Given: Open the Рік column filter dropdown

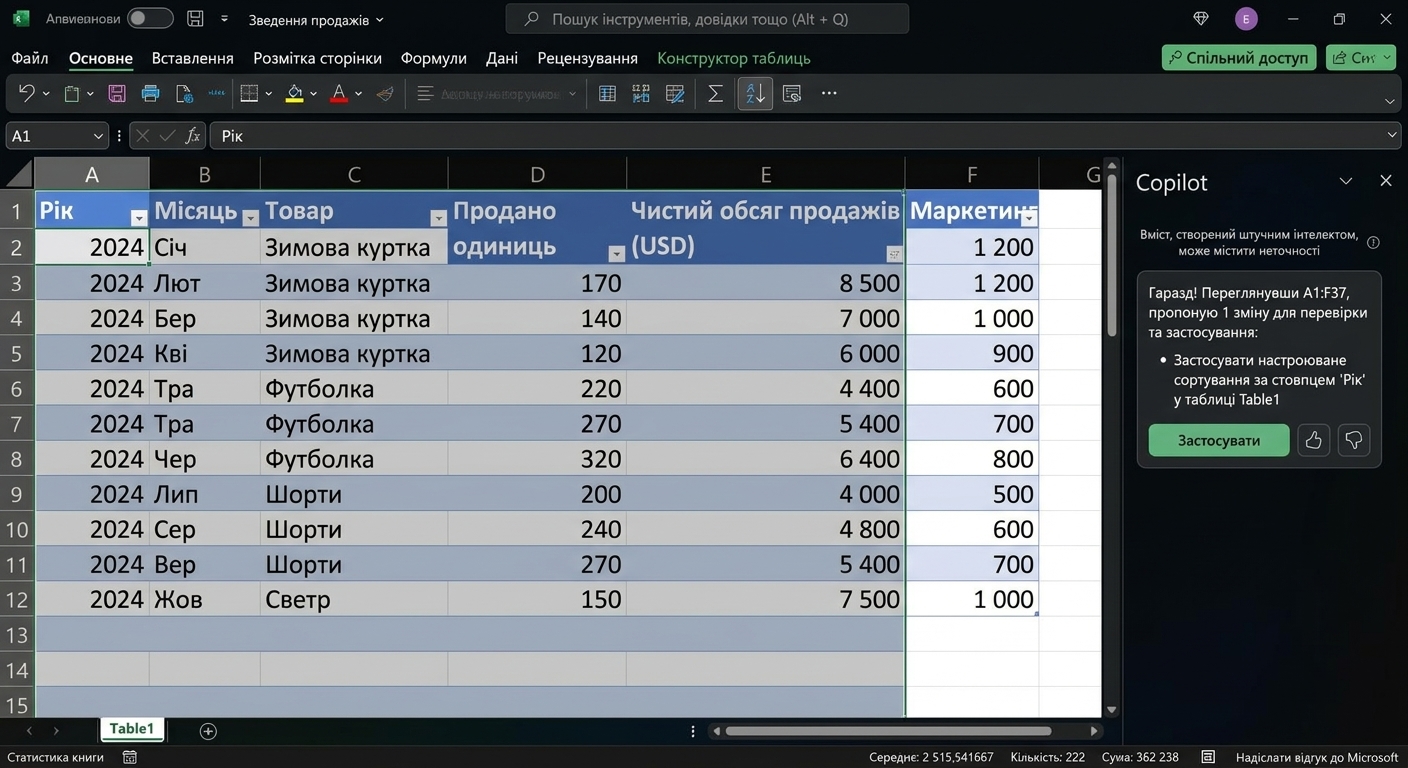Looking at the screenshot, I should pyautogui.click(x=139, y=219).
